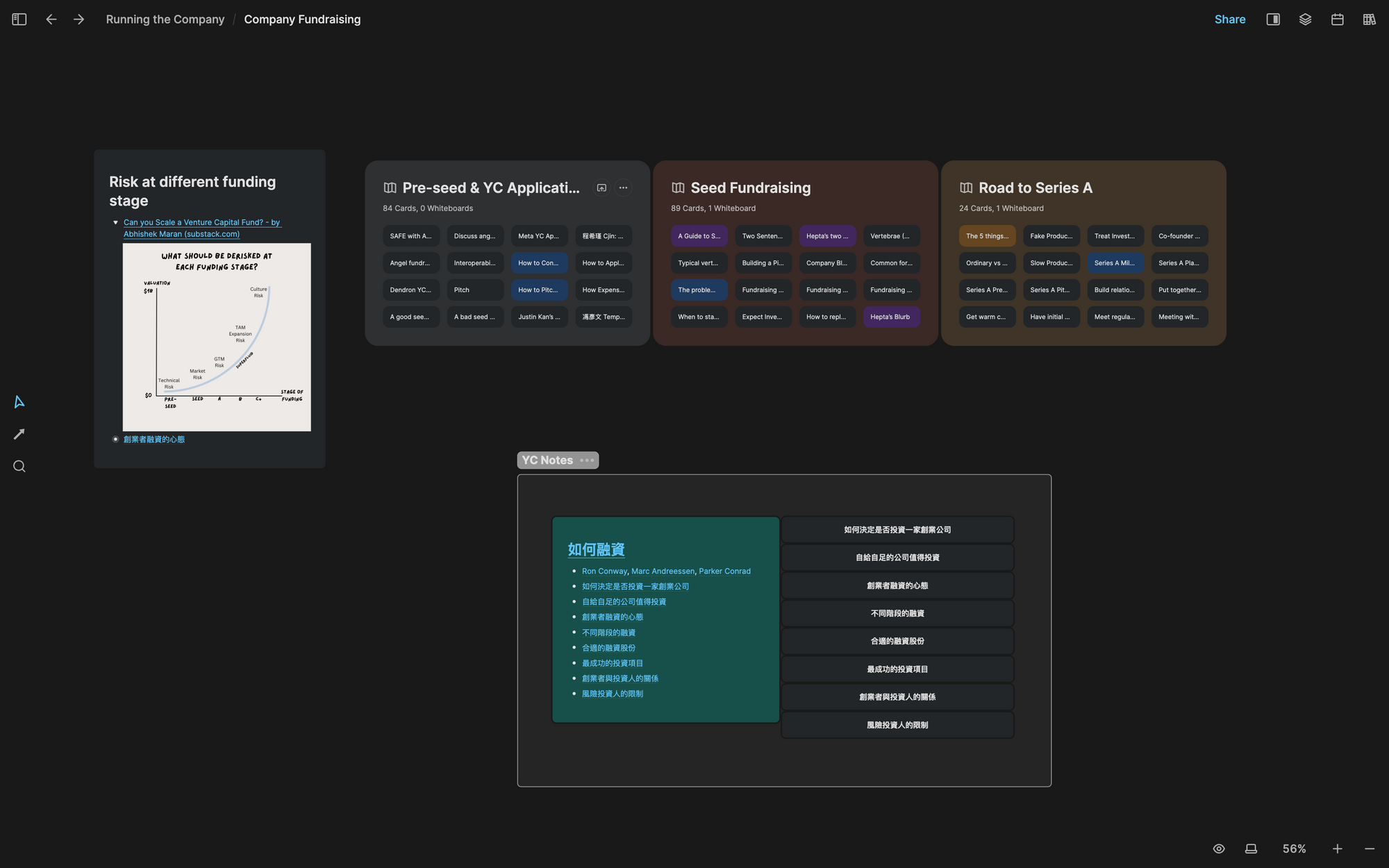Click Company Fundraising breadcrumb title
Screen dimensions: 1389x868
[x=302, y=19]
